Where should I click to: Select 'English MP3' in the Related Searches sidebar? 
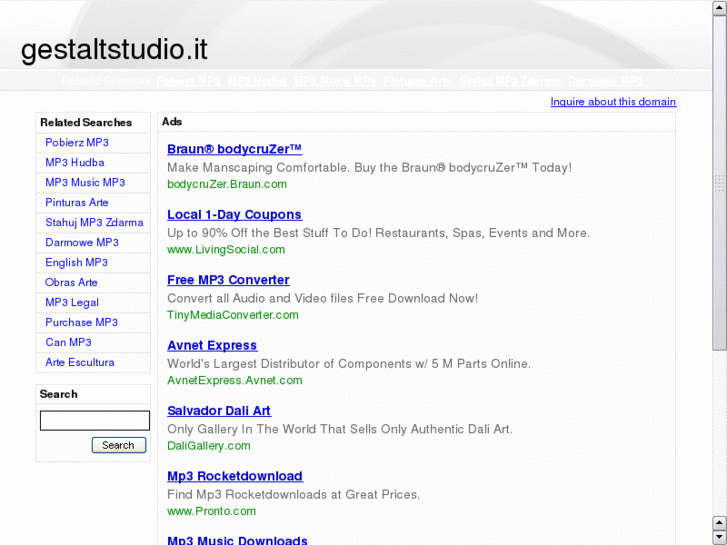(x=77, y=263)
